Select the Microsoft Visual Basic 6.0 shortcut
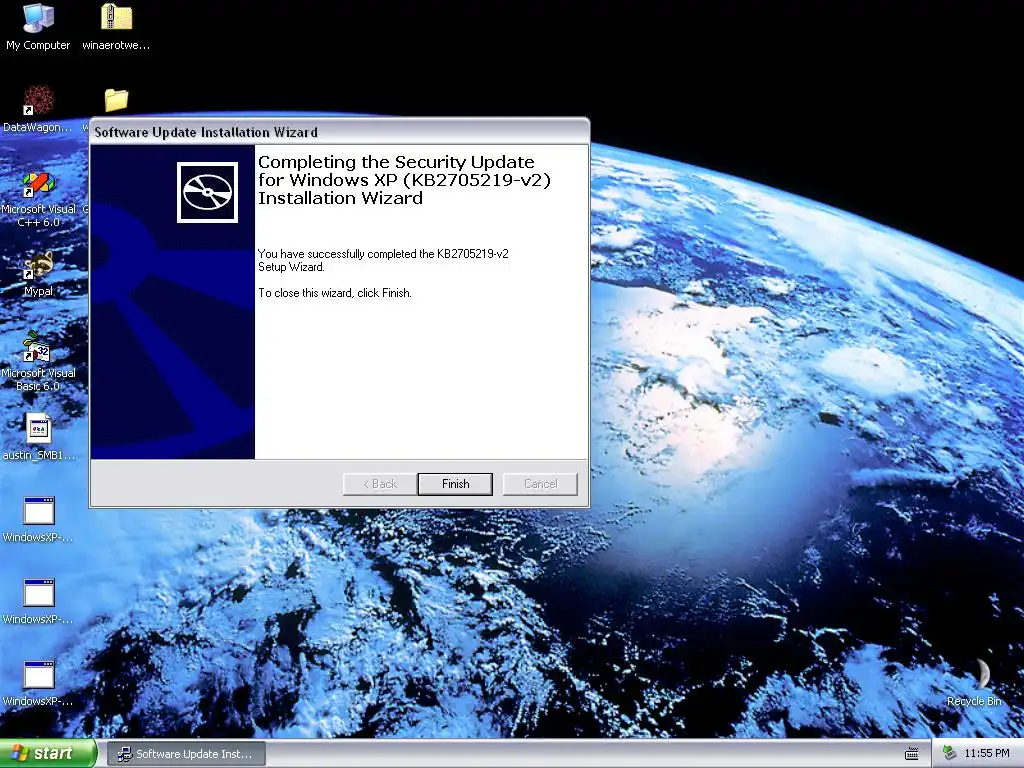1024x768 pixels. [38, 362]
